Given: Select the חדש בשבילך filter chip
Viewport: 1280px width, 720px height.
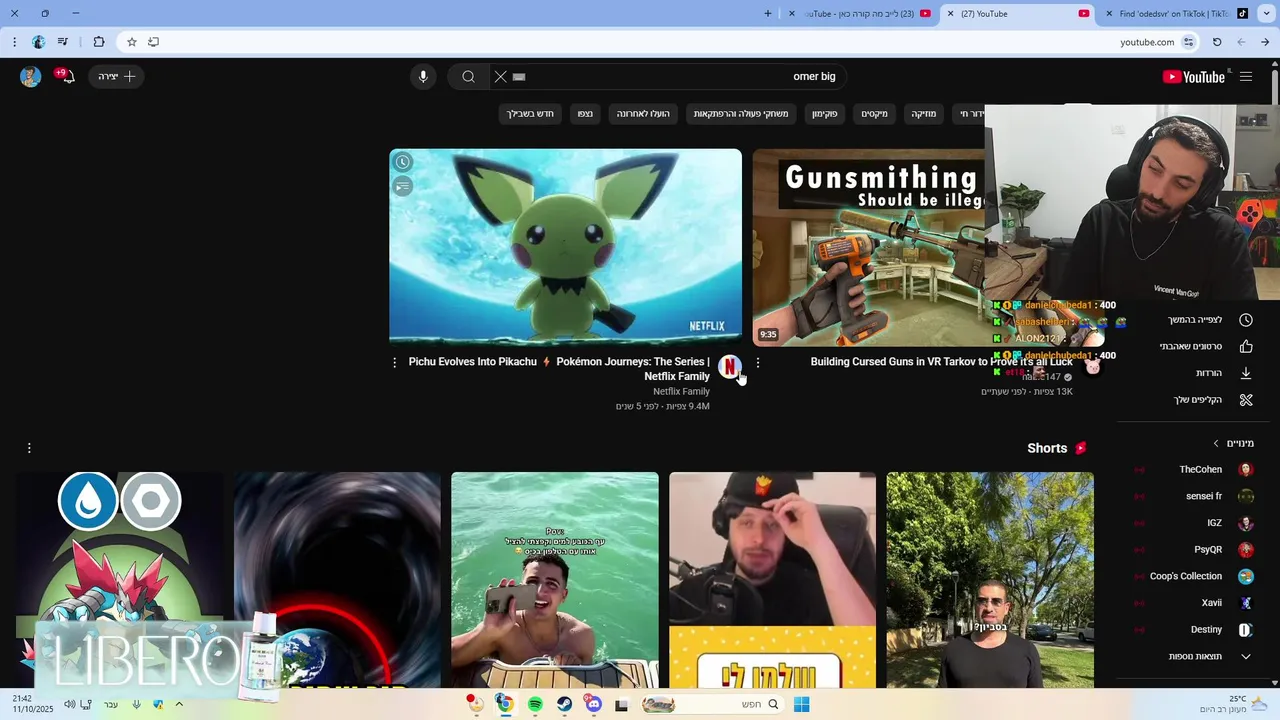Looking at the screenshot, I should [530, 114].
